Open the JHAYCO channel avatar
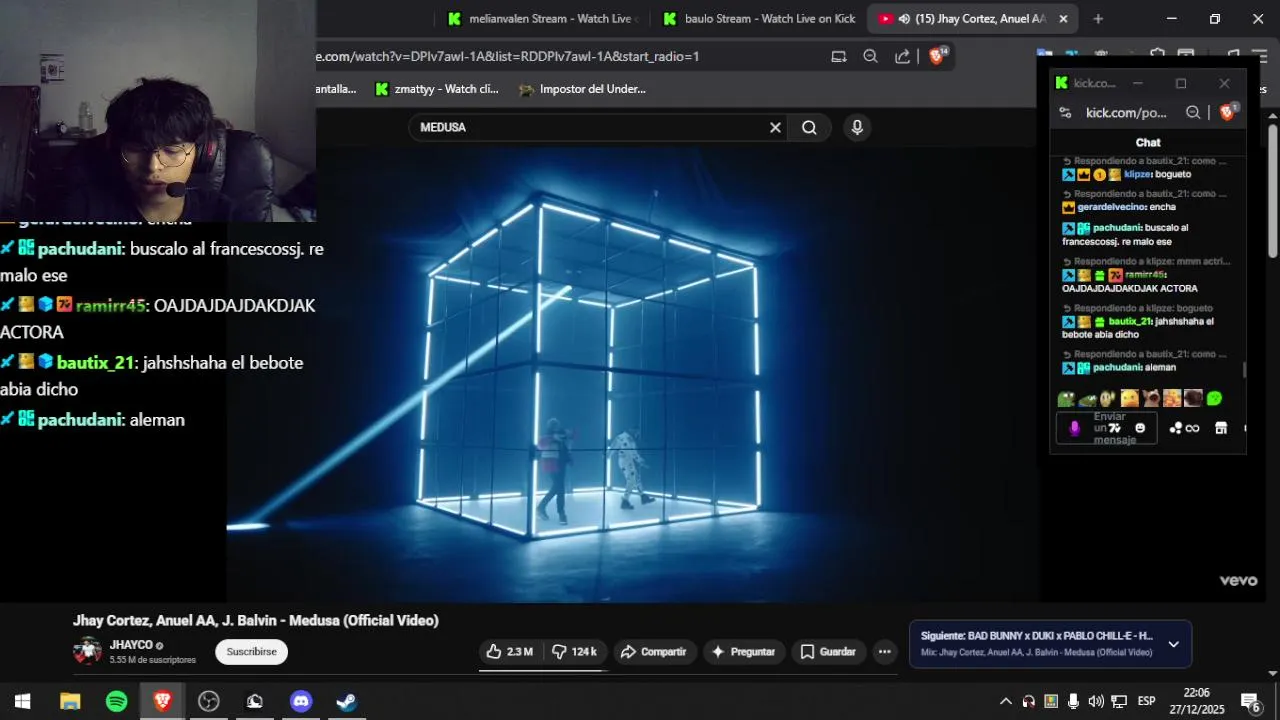The image size is (1280, 720). click(x=87, y=651)
